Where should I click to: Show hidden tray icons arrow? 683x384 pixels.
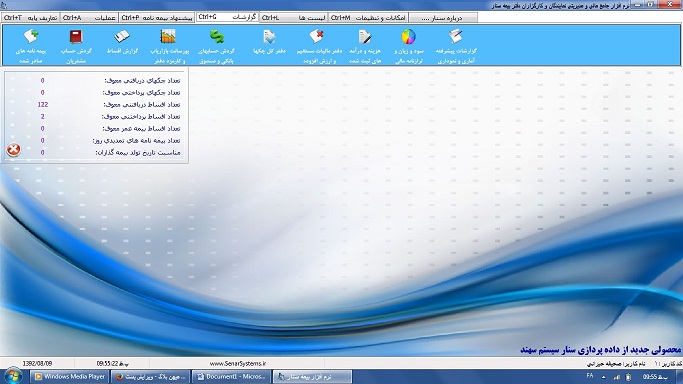tap(603, 377)
